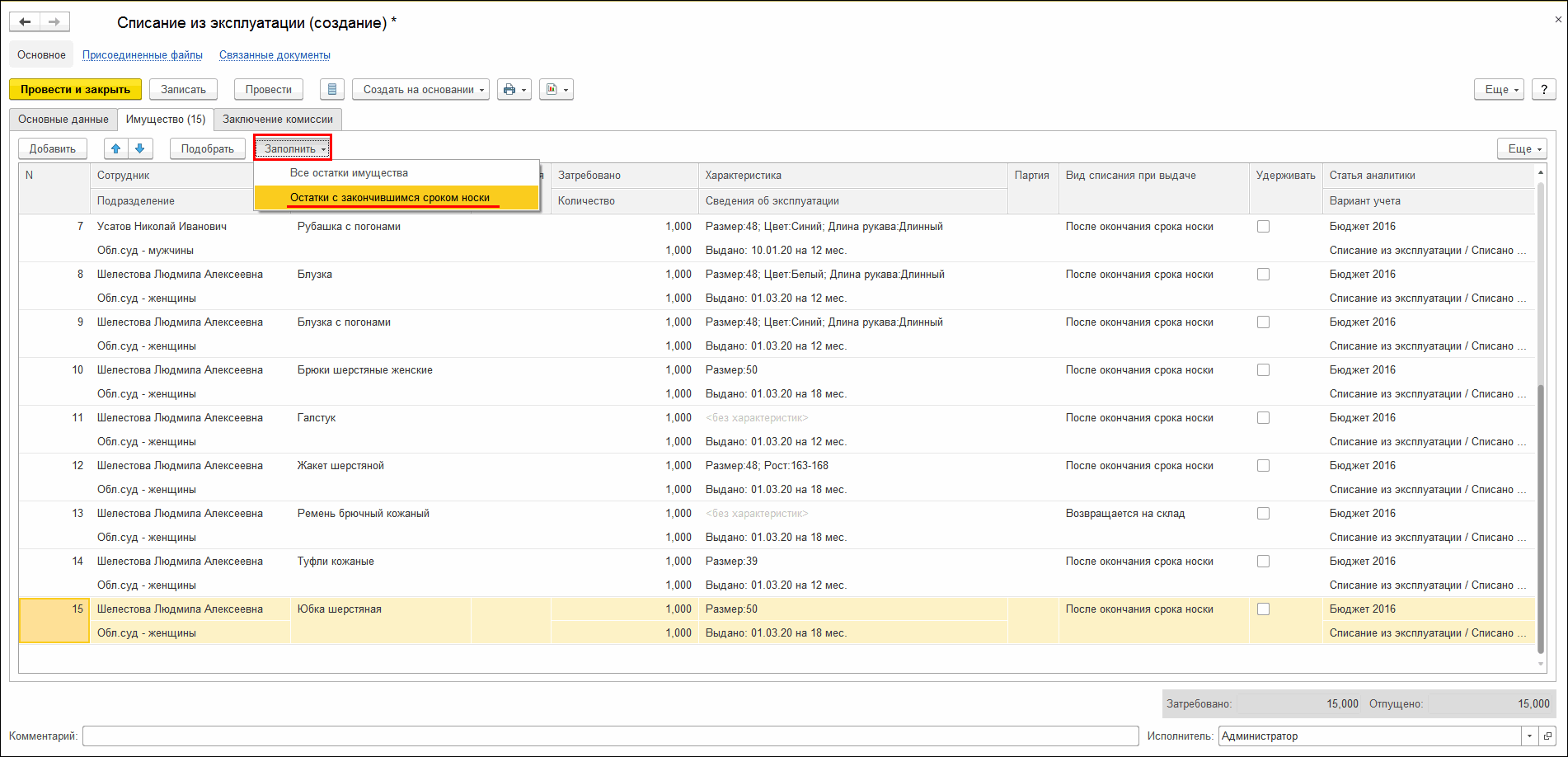Select the Обл.суд - мужчины cell
The height and width of the screenshot is (757, 1568).
[x=190, y=250]
